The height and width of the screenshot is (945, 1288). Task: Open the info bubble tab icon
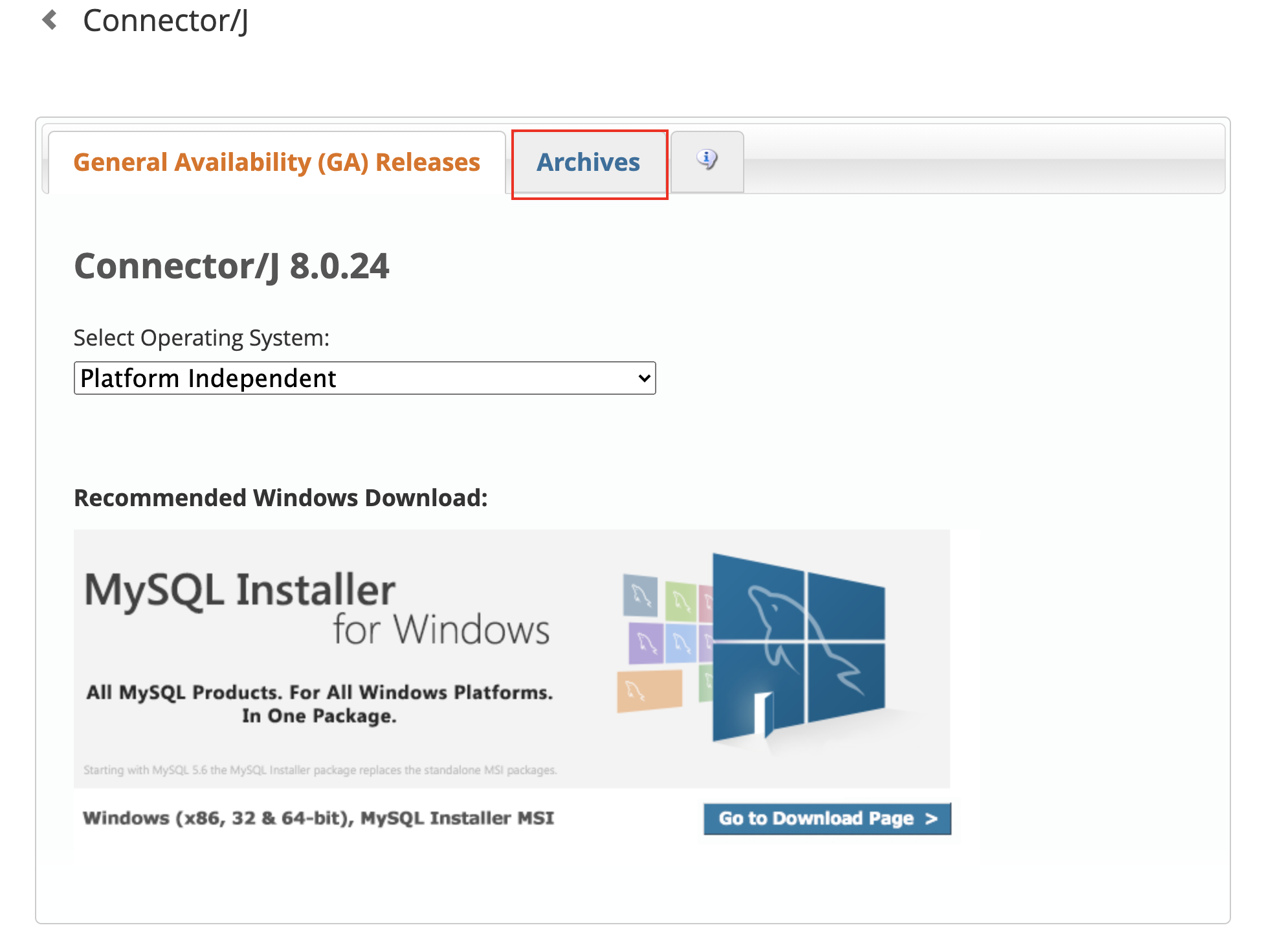coord(707,160)
